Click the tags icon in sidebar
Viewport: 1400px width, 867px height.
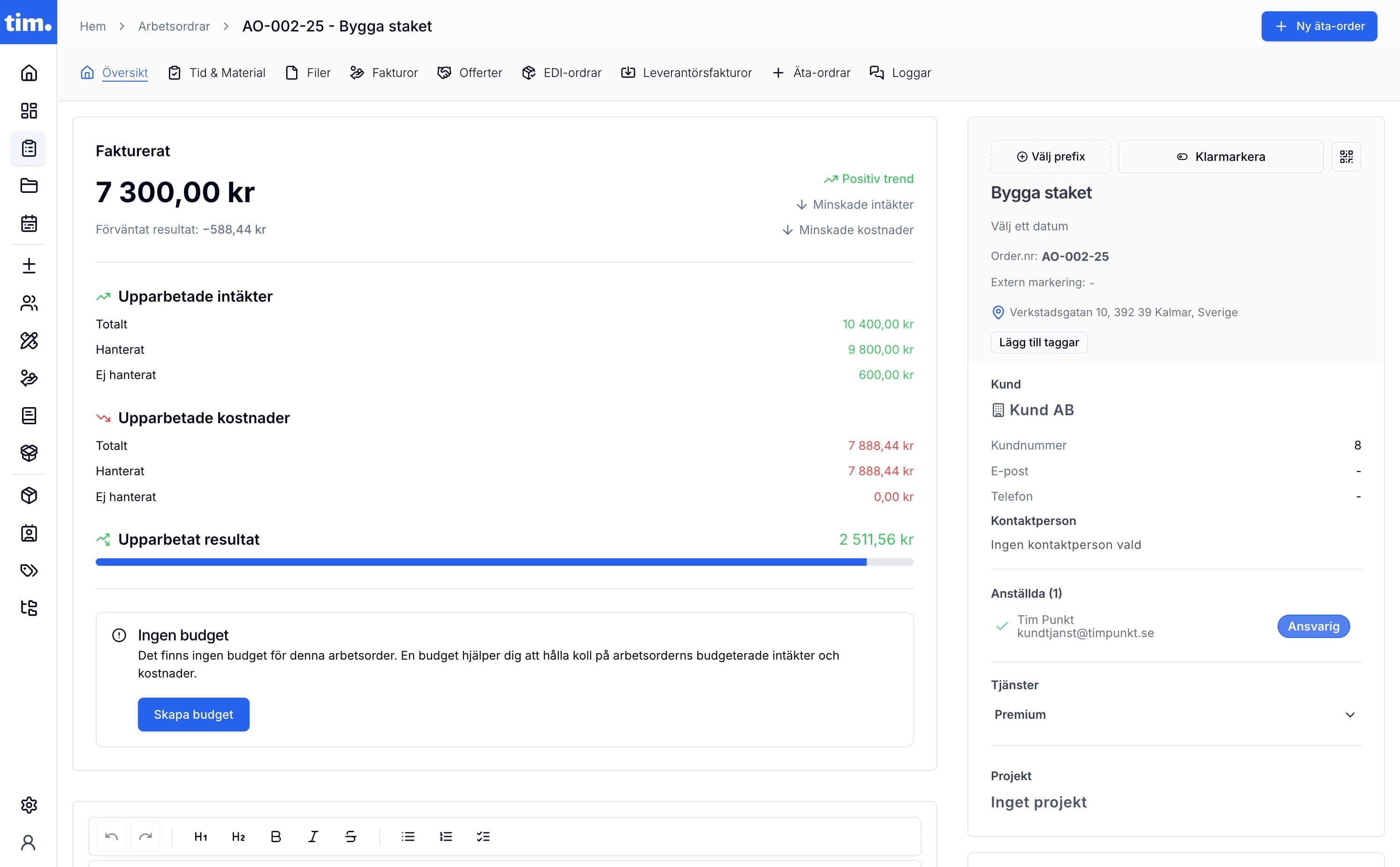click(29, 570)
